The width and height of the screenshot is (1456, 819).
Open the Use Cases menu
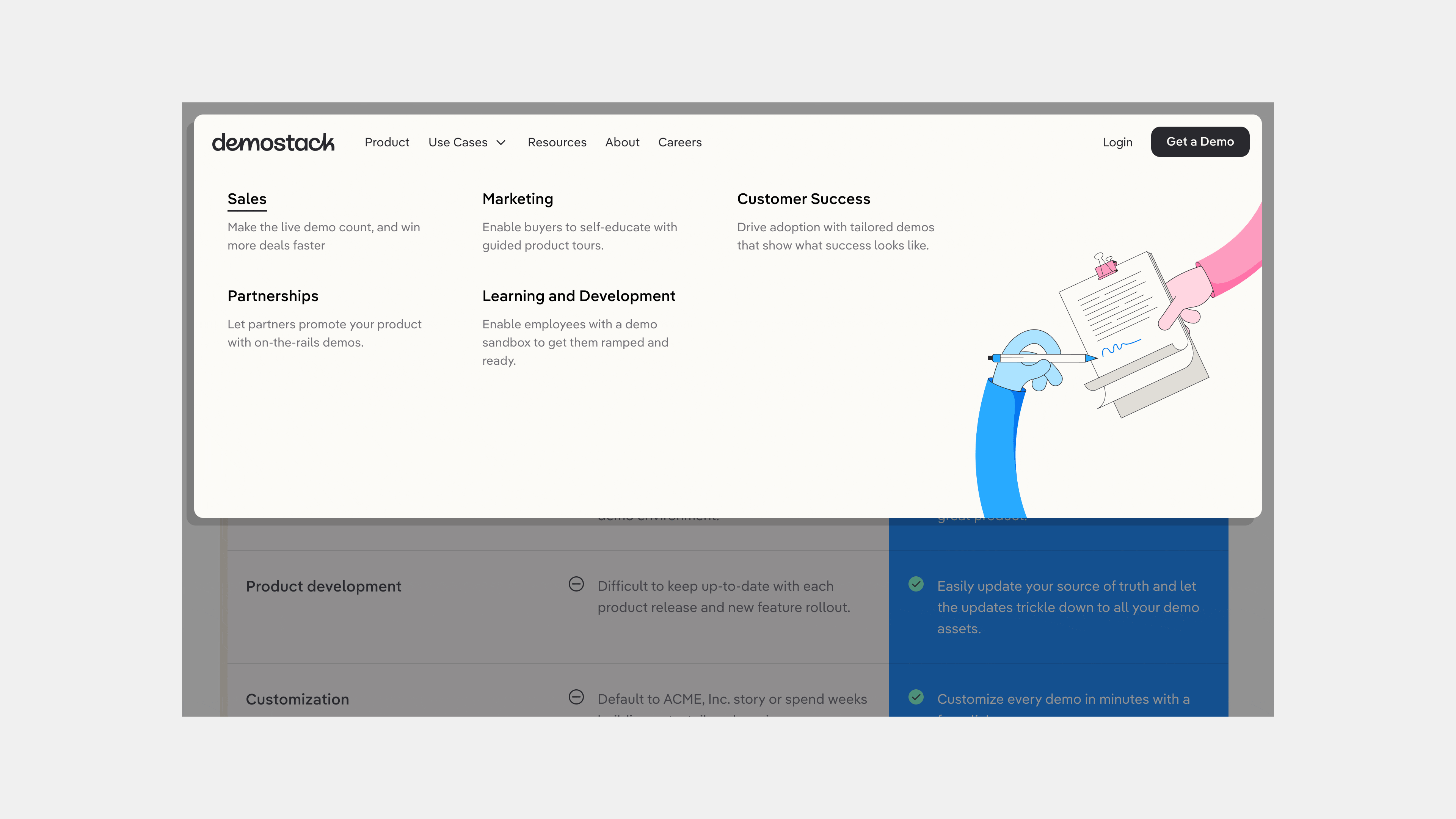[458, 143]
